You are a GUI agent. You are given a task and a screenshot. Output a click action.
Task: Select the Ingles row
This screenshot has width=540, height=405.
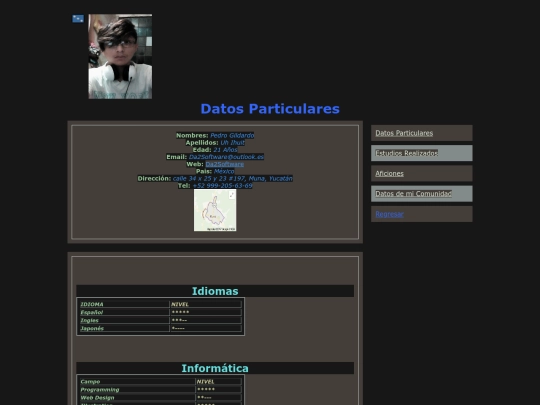click(160, 320)
